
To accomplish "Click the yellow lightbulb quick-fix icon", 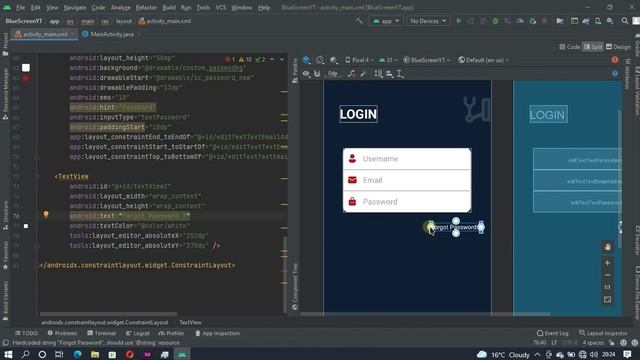I will pyautogui.click(x=46, y=215).
